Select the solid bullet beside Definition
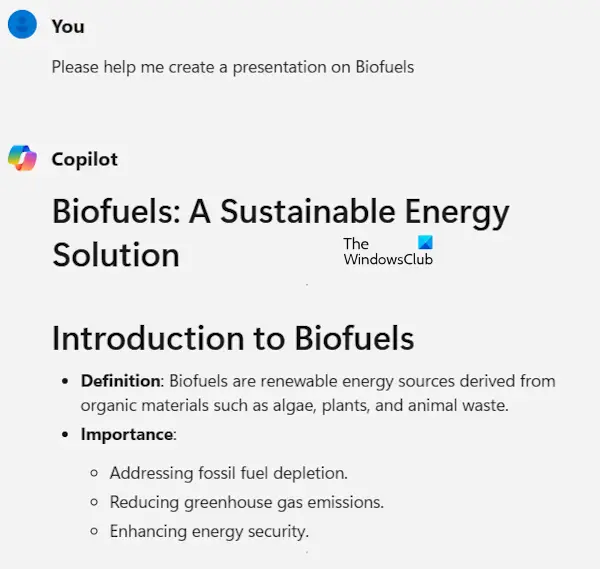600x569 pixels. [65, 381]
